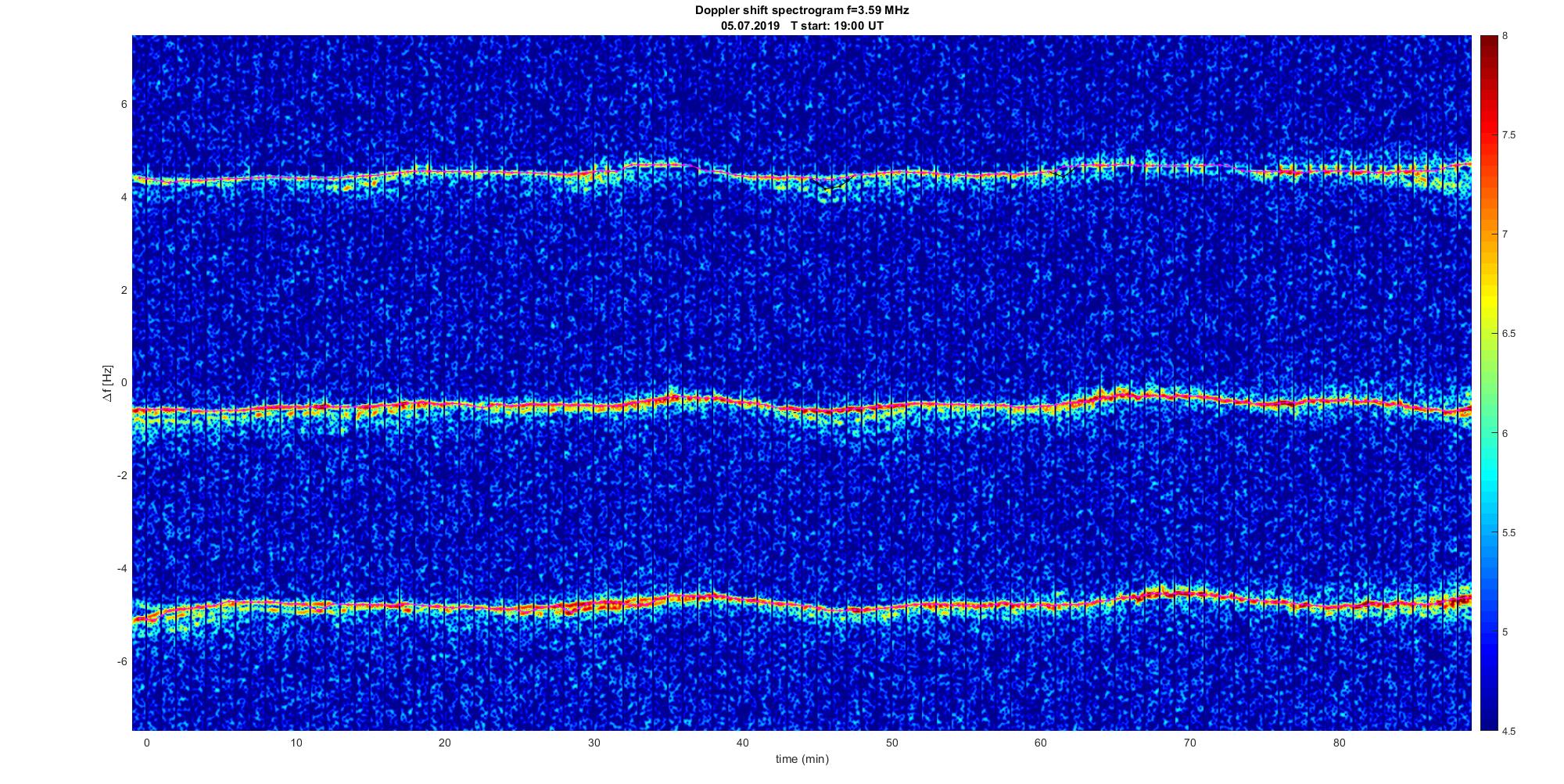
Task: Click the x-axis label 'time (min)'
Action: pos(802,759)
